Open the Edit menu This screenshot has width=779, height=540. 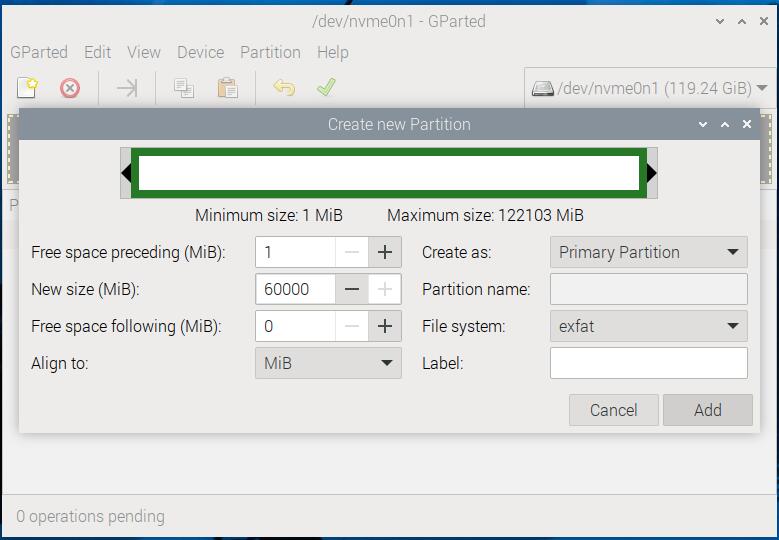coord(97,52)
